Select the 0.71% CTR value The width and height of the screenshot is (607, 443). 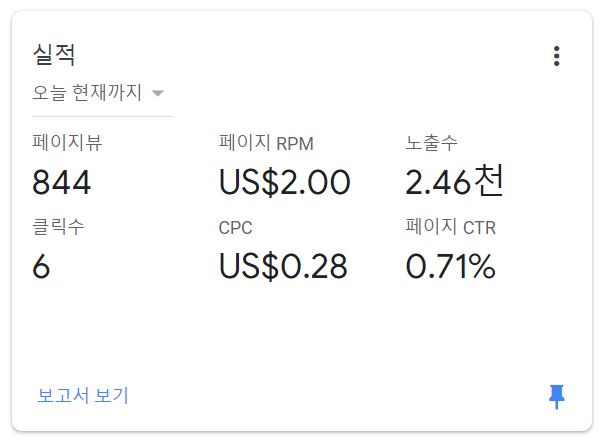[451, 266]
